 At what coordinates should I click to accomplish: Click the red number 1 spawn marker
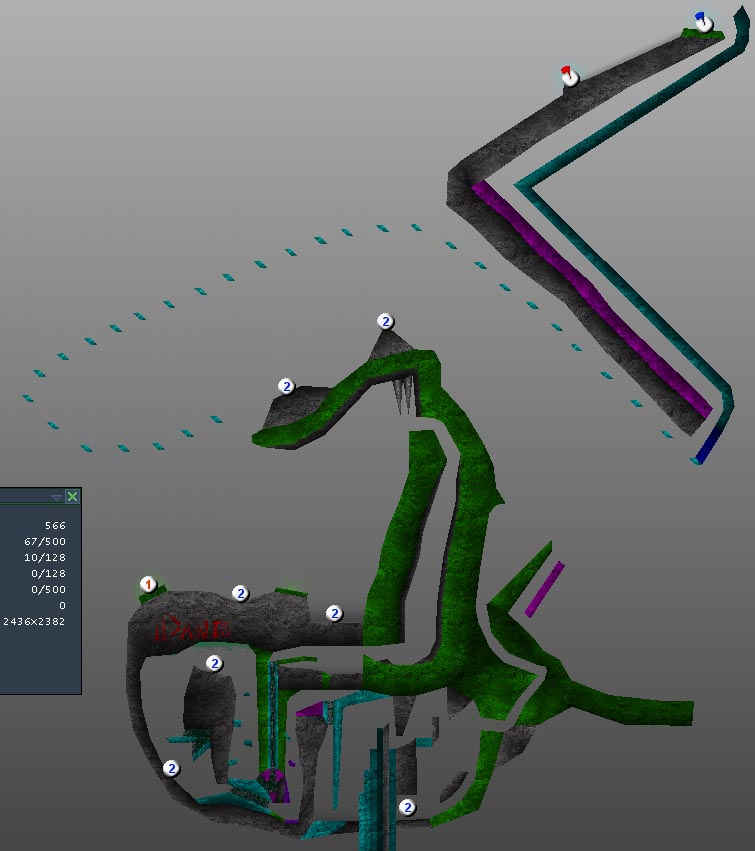148,584
